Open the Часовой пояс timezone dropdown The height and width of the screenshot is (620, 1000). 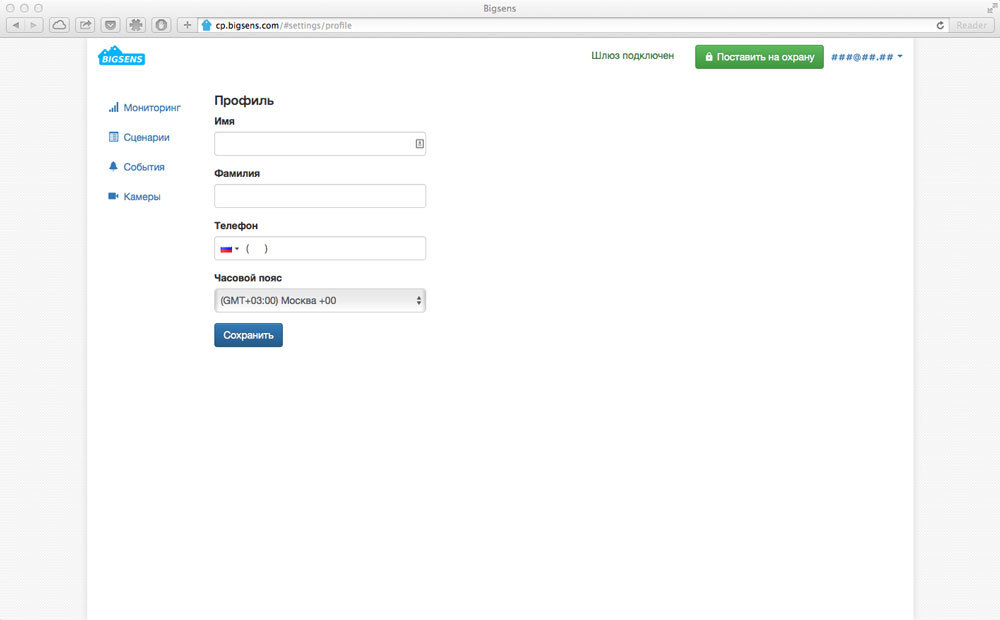point(320,300)
